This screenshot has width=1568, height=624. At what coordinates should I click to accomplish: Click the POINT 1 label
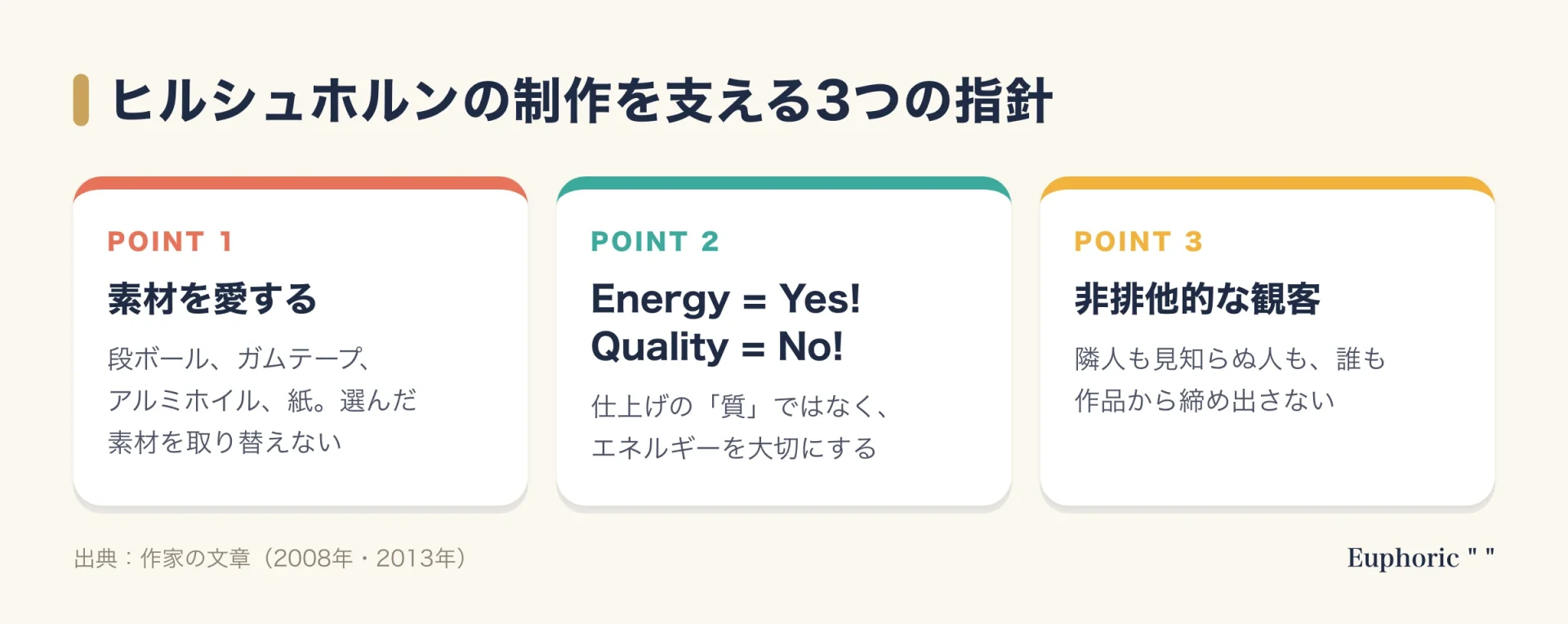tap(171, 242)
